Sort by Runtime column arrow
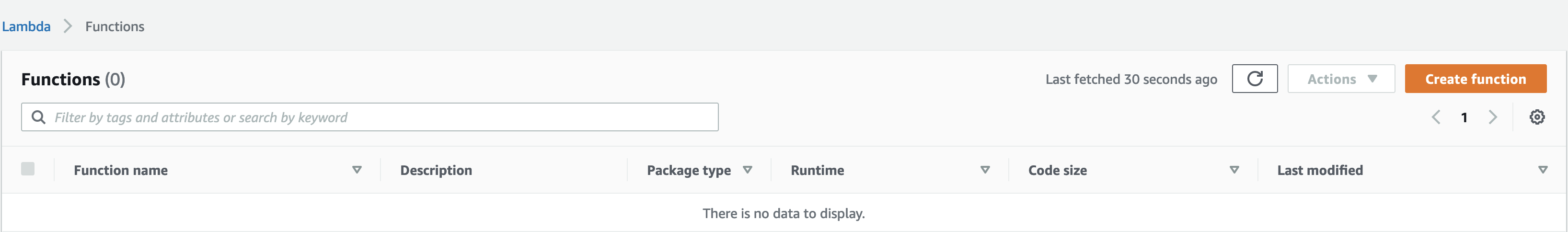 pos(984,170)
